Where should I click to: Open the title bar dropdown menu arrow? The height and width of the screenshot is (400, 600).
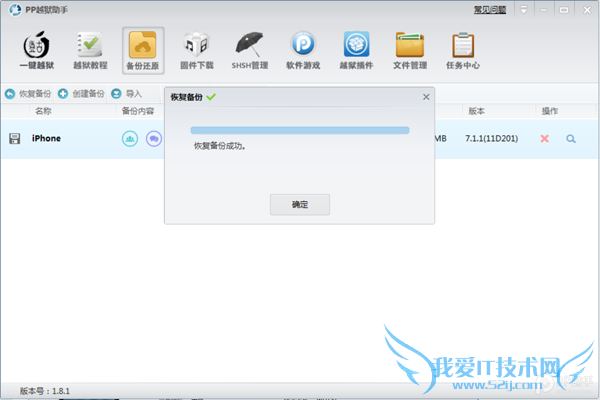tap(523, 10)
